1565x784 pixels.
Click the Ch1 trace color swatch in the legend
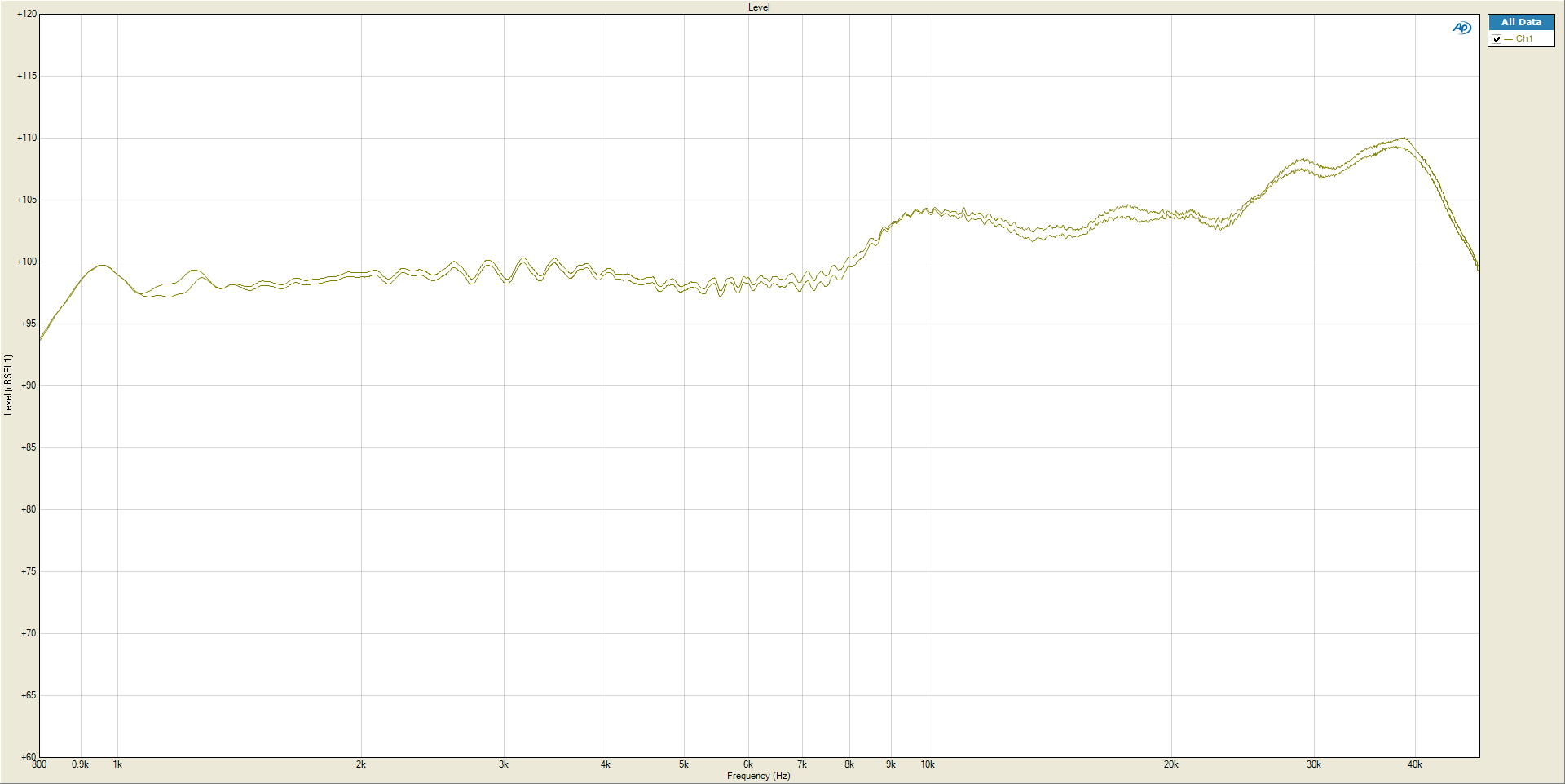pyautogui.click(x=1509, y=39)
